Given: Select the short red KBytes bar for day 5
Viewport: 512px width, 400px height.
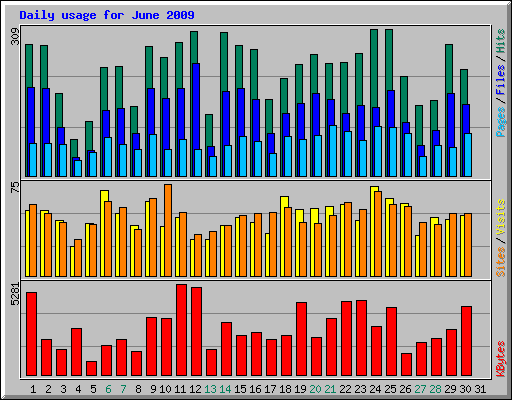Looking at the screenshot, I should [x=91, y=368].
